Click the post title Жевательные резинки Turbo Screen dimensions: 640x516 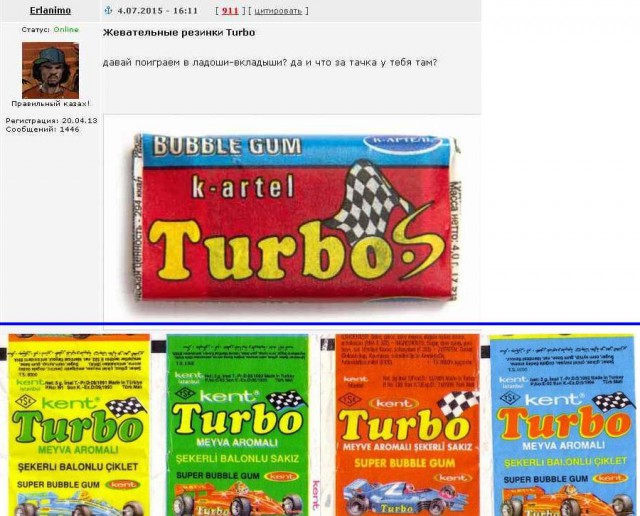(179, 33)
